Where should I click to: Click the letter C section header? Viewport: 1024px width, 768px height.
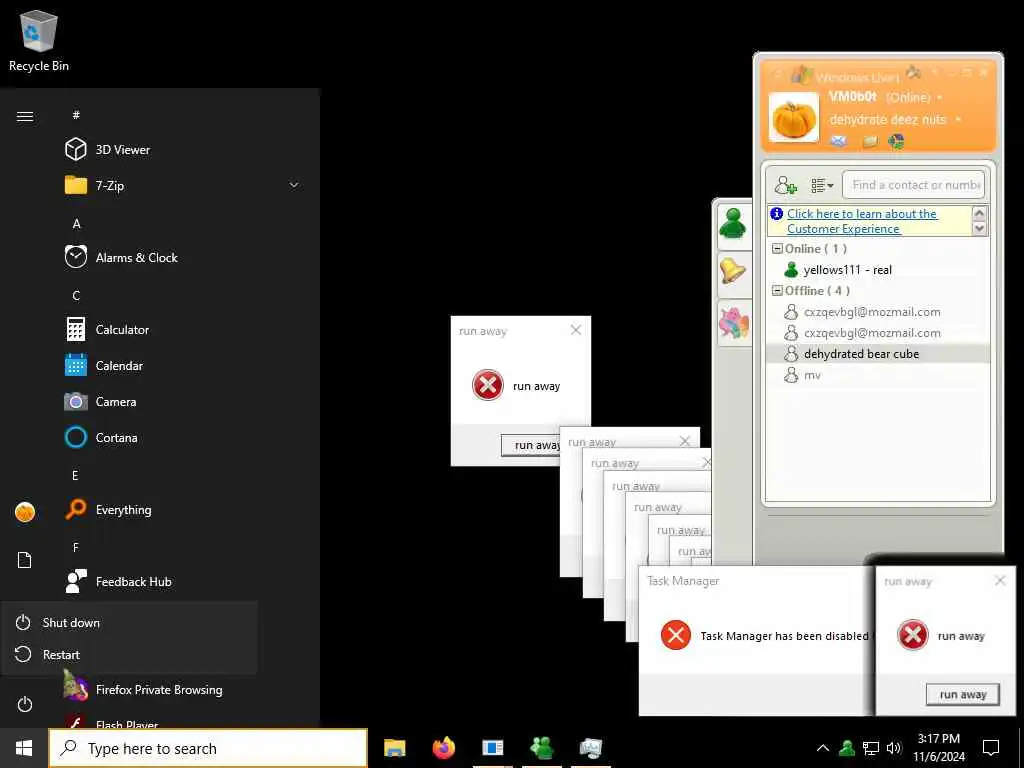pyautogui.click(x=76, y=295)
